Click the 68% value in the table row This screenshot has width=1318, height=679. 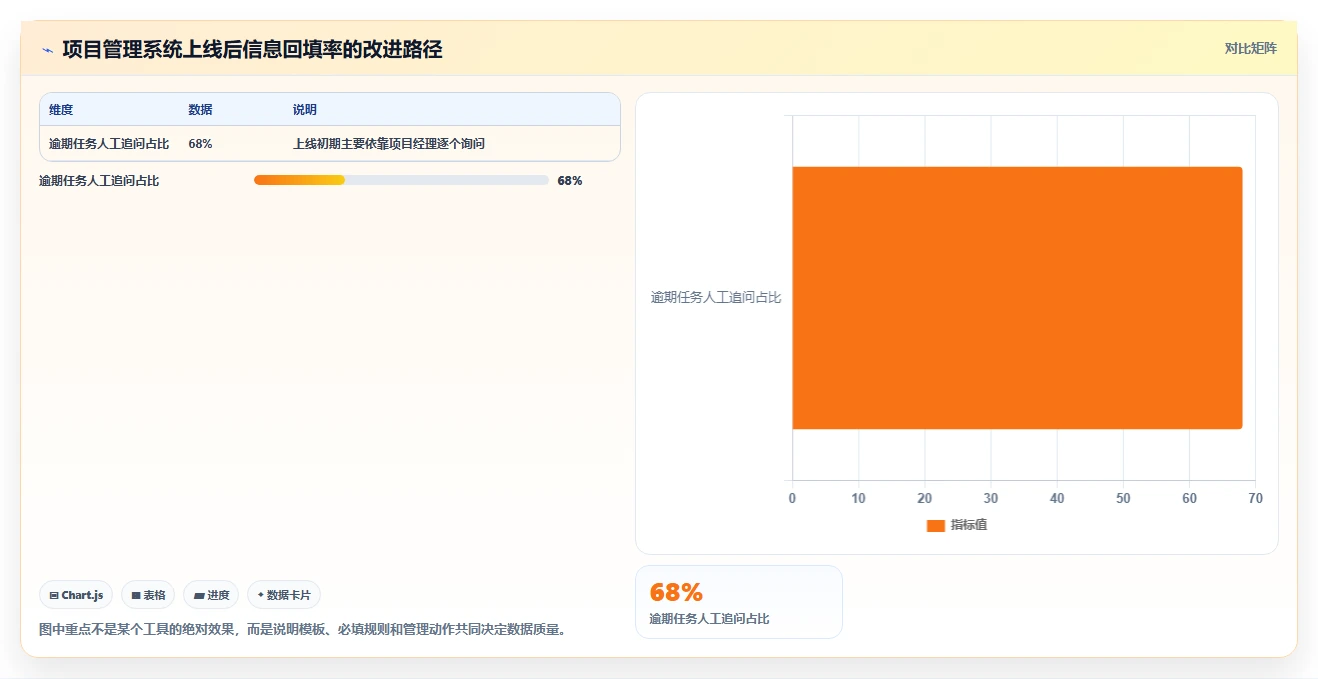200,144
